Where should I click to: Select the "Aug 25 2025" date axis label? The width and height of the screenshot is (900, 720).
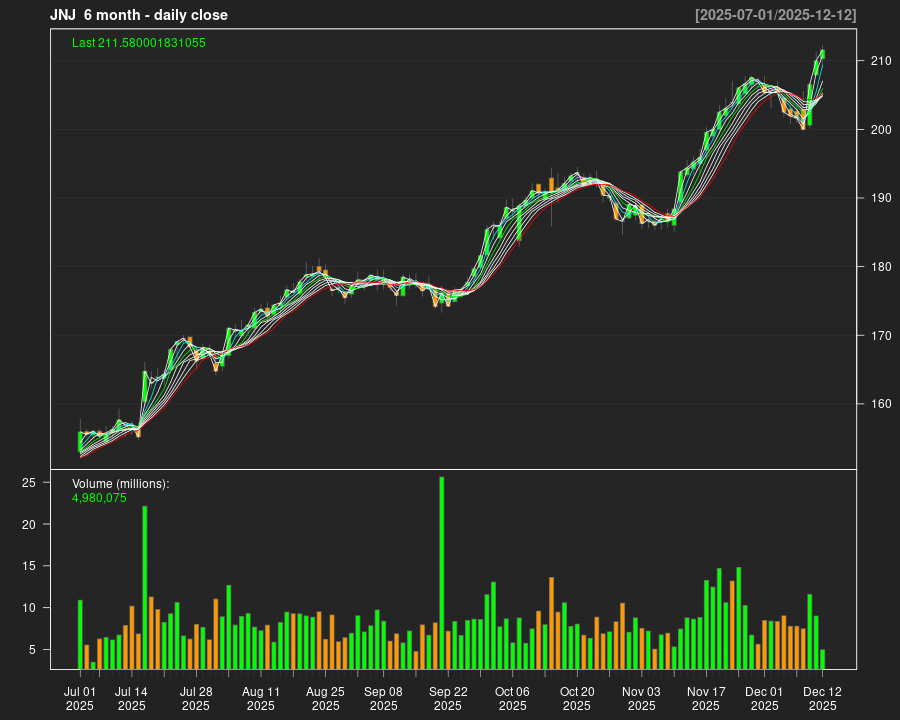point(325,698)
